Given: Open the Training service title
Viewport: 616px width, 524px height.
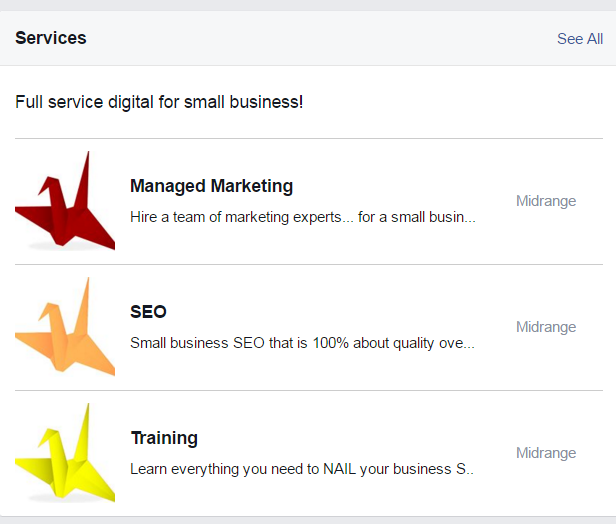Looking at the screenshot, I should (164, 438).
